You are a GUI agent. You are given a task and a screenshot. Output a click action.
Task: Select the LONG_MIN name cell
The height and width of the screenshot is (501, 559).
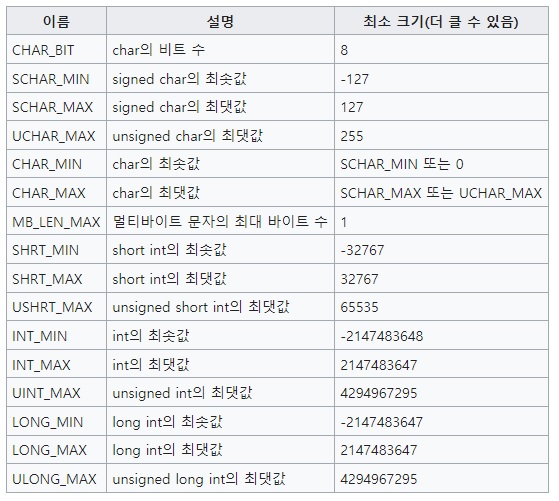pyautogui.click(x=56, y=421)
